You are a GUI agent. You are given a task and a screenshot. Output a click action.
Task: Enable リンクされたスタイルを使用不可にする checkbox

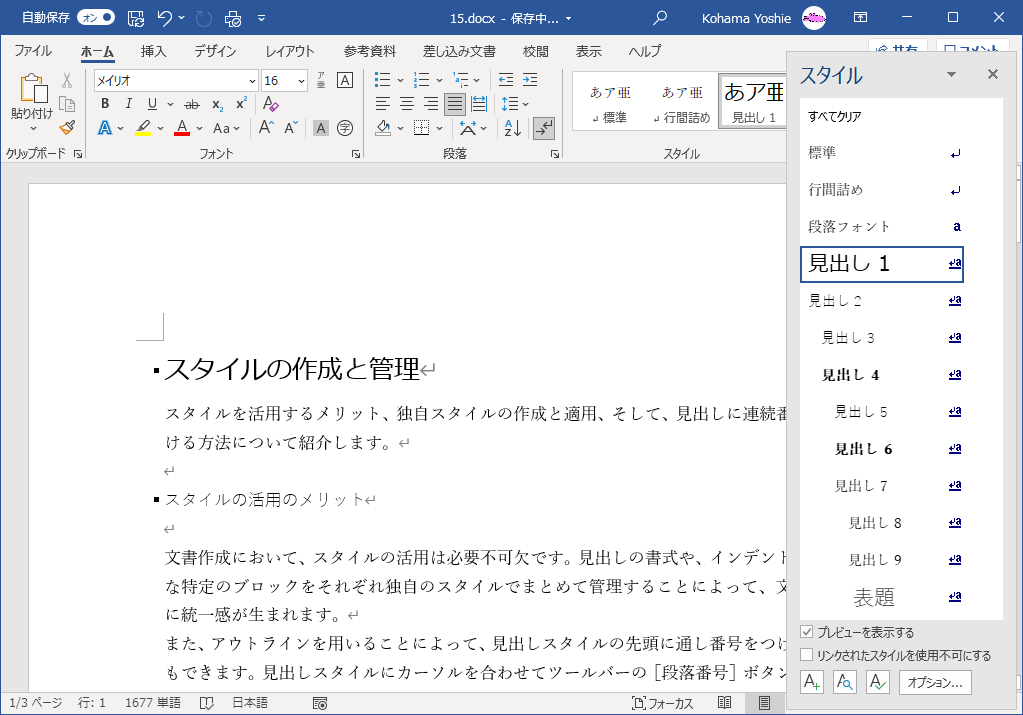coord(807,656)
